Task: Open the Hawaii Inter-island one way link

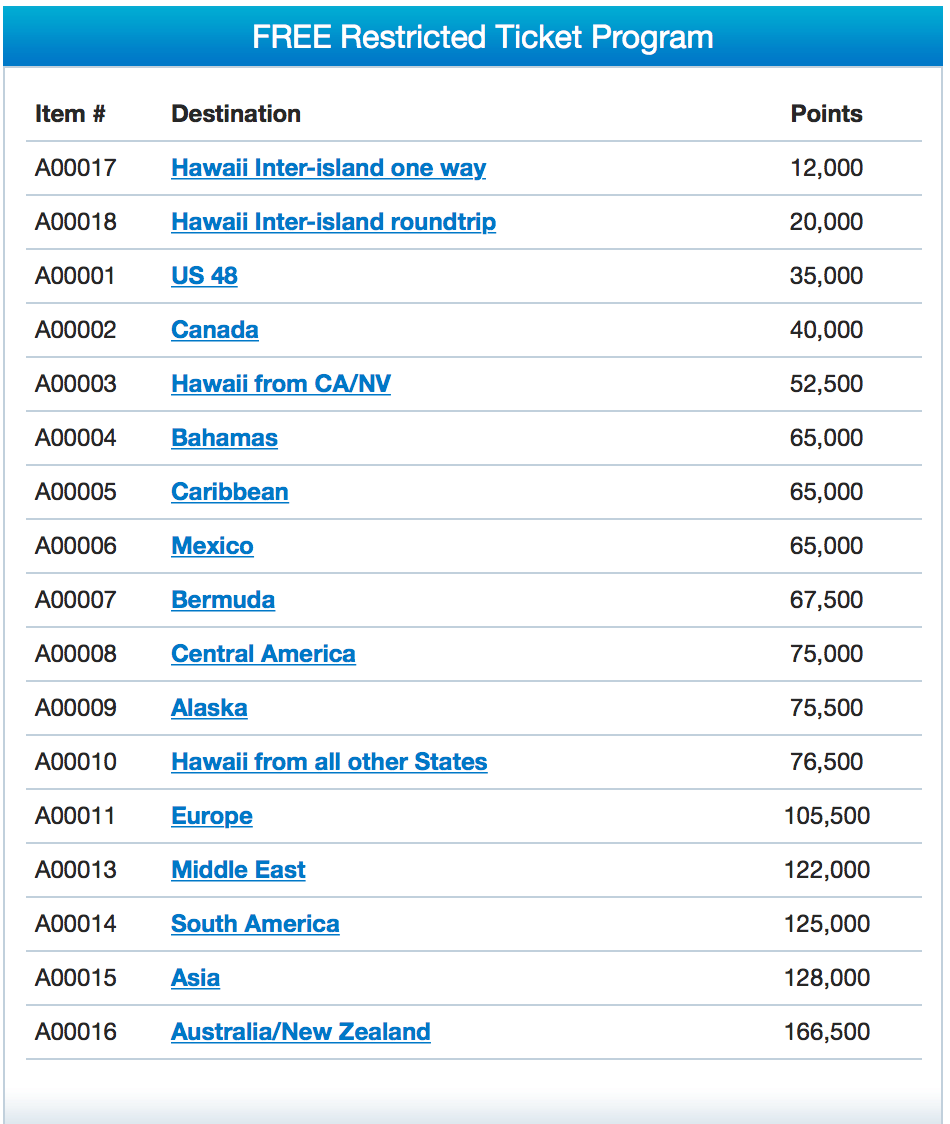Action: click(x=328, y=168)
